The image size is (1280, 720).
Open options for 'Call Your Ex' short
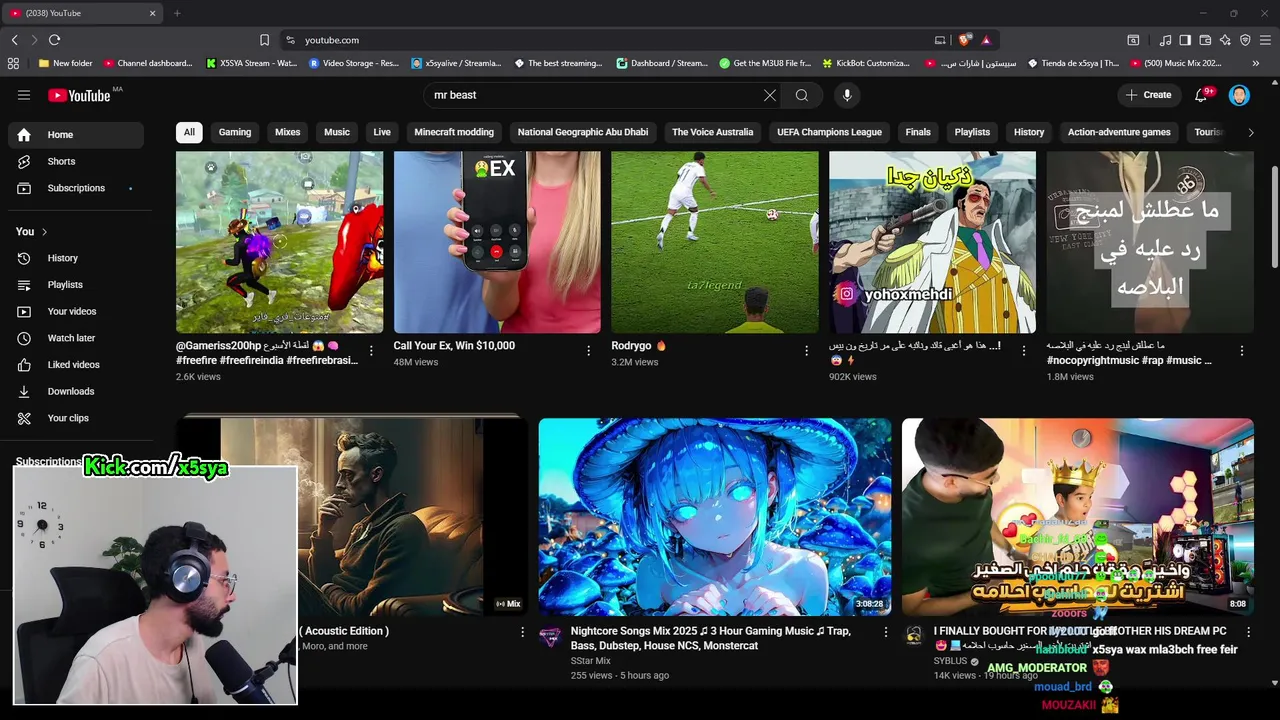coord(589,351)
